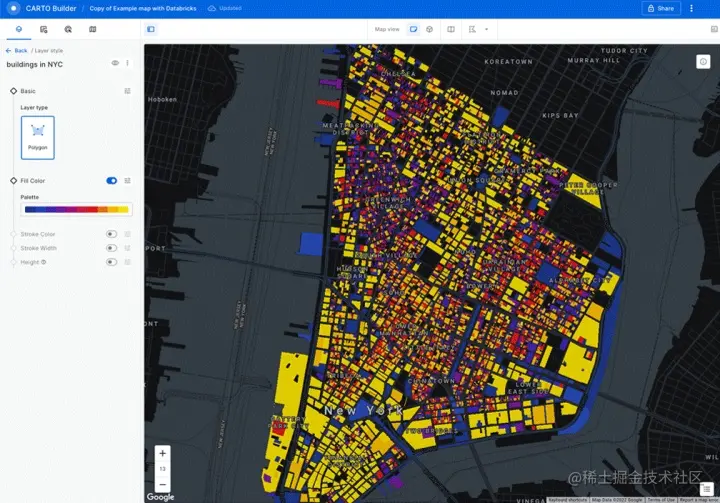Open the Layers tab icon in sidebar
720x503 pixels.
tap(19, 29)
